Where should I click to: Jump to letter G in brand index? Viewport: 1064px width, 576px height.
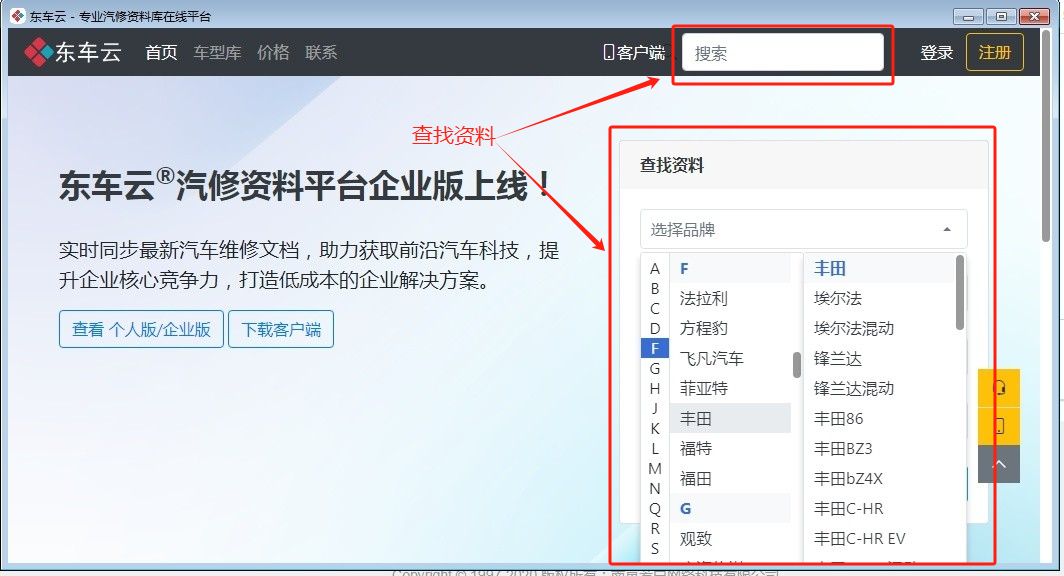pyautogui.click(x=655, y=368)
